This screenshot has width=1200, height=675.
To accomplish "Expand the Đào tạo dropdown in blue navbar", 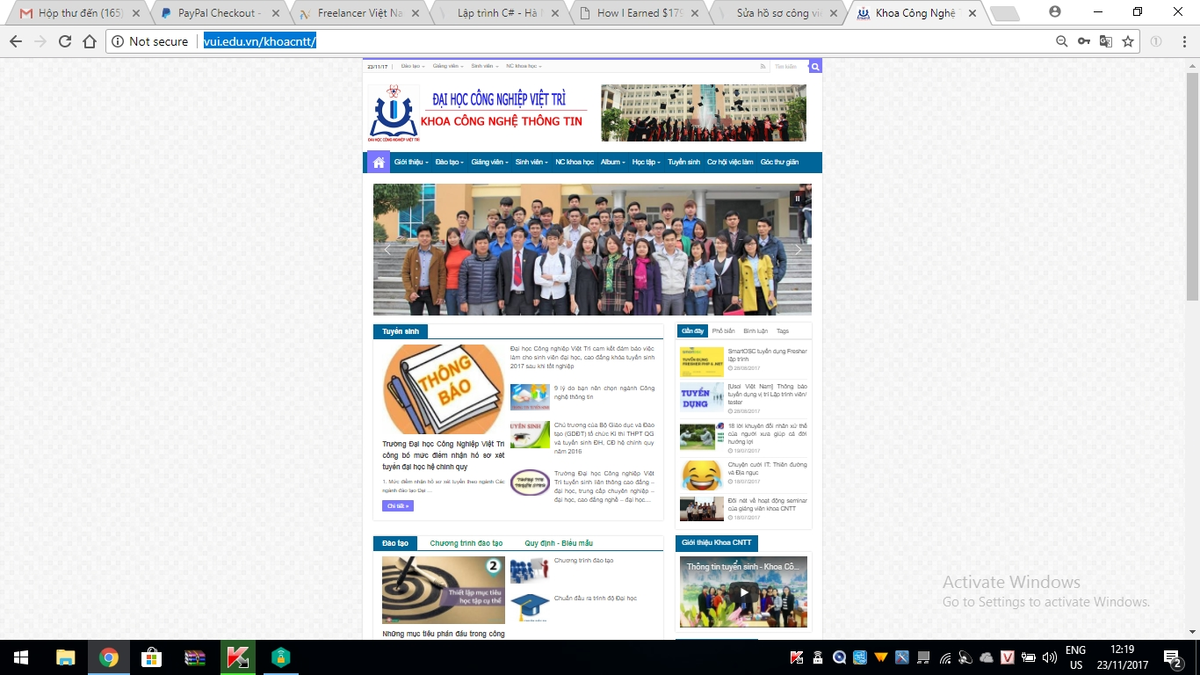I will click(450, 162).
